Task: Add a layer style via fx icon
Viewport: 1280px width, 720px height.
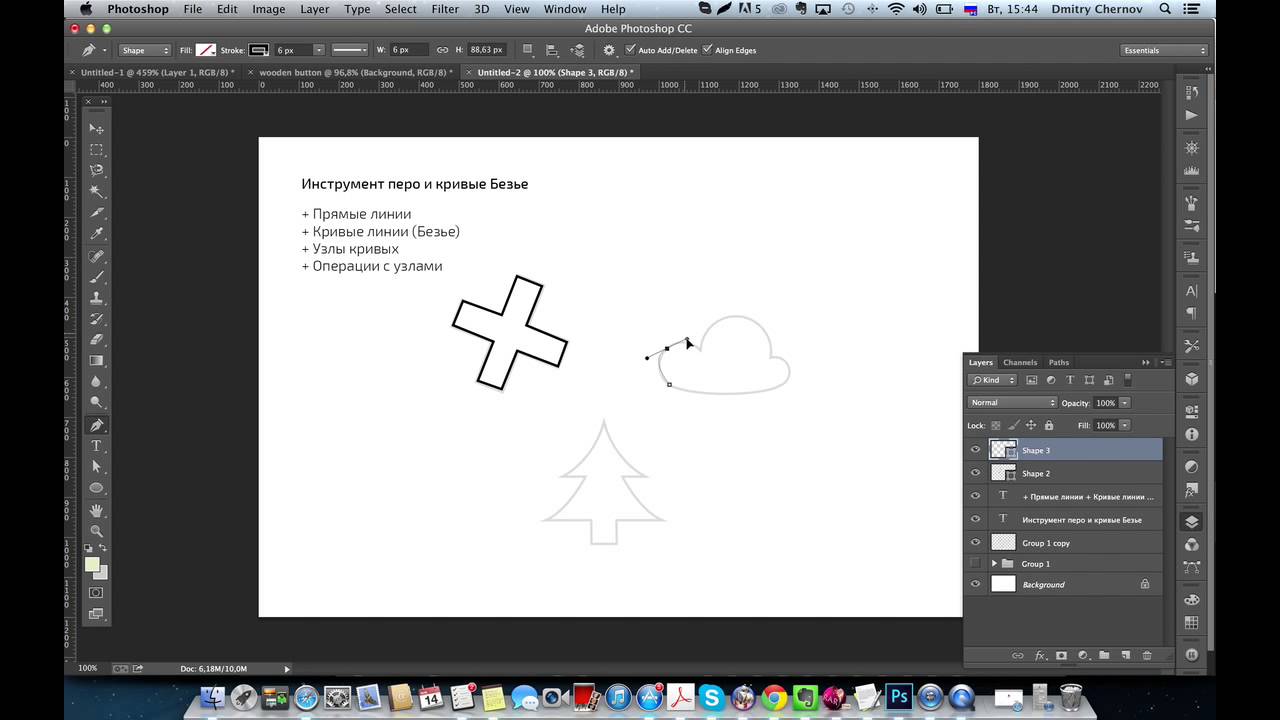Action: point(1040,655)
